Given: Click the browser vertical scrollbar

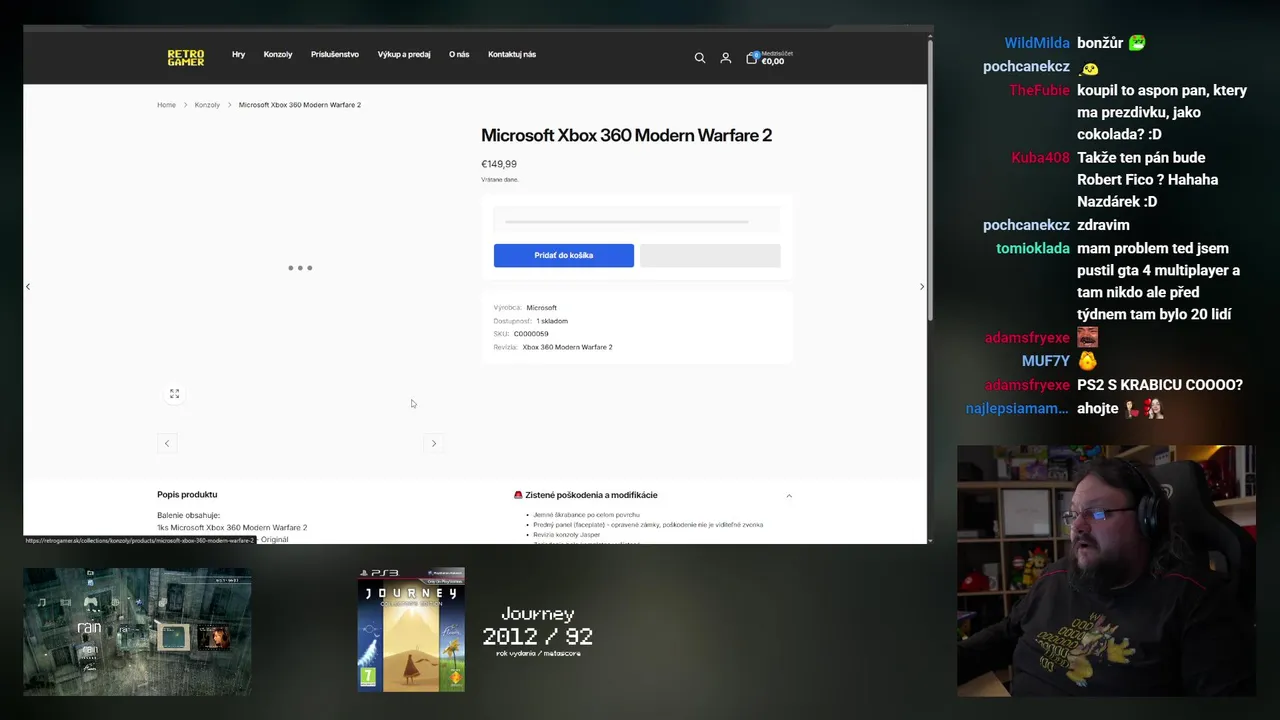Looking at the screenshot, I should click(930, 180).
